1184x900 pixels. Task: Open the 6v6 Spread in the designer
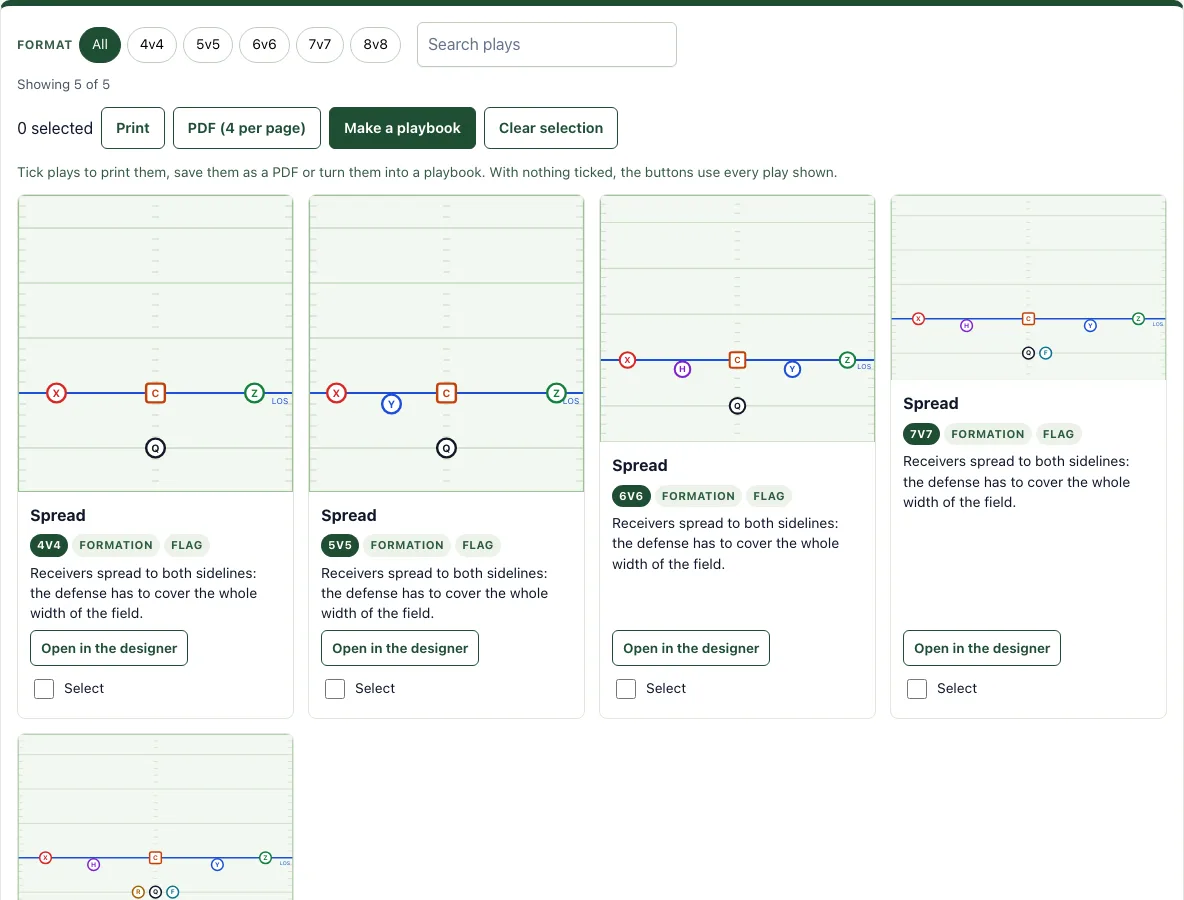pyautogui.click(x=691, y=649)
